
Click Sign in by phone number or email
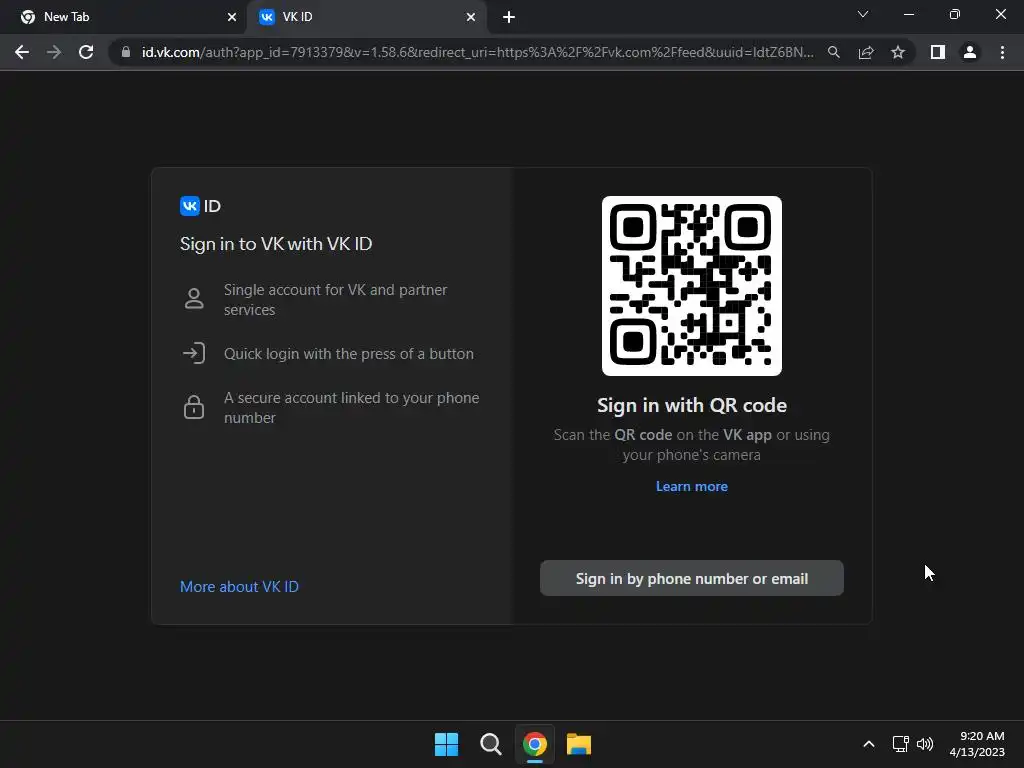692,578
